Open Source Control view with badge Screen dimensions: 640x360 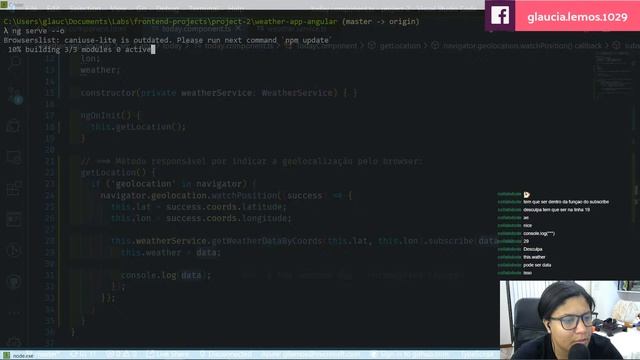pyautogui.click(x=15, y=95)
